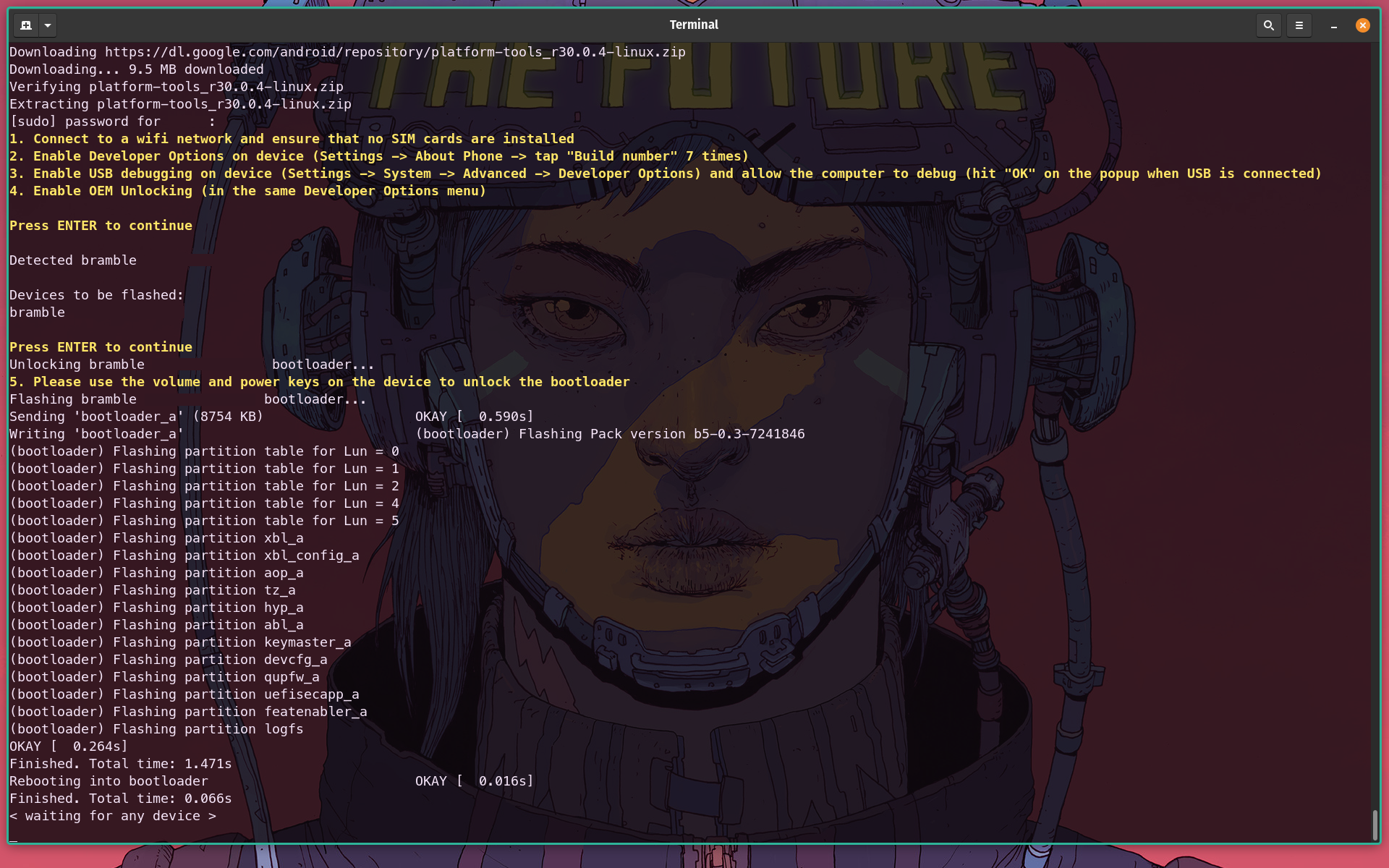Click 'Downloading... 9.5 MB downloaded' line
Screen dimensions: 1389x868
coord(137,69)
